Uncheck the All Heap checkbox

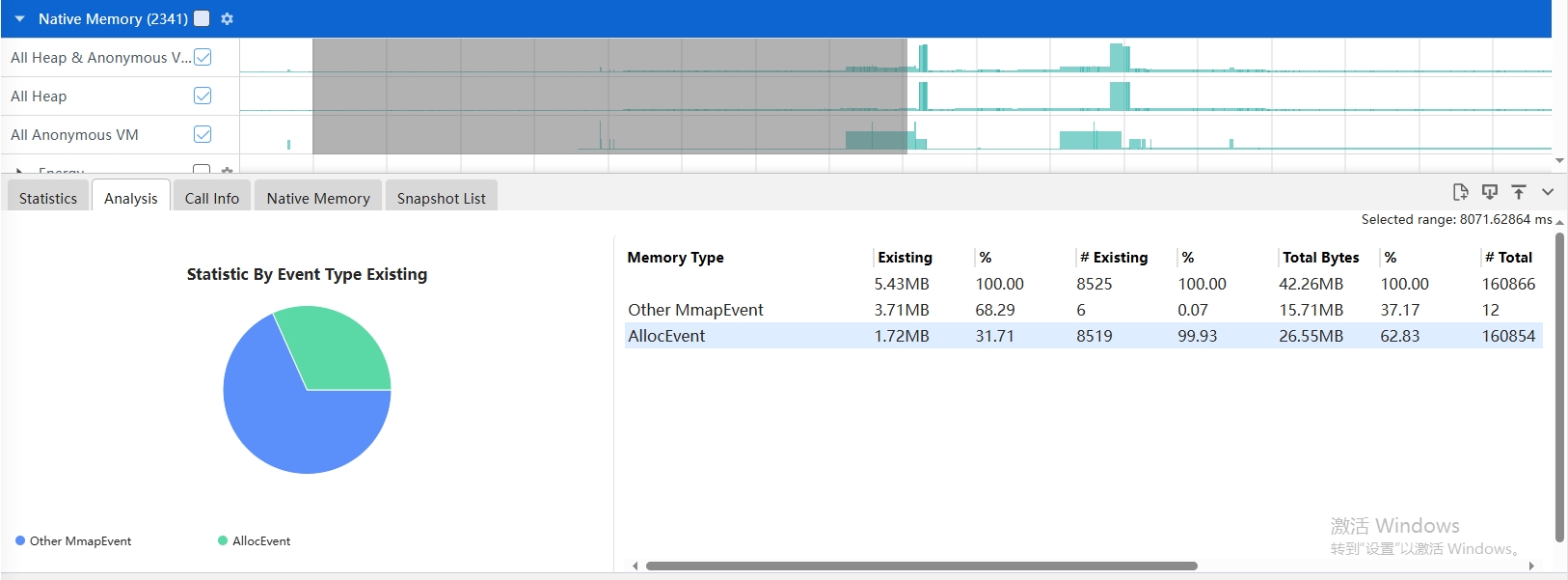pyautogui.click(x=203, y=96)
